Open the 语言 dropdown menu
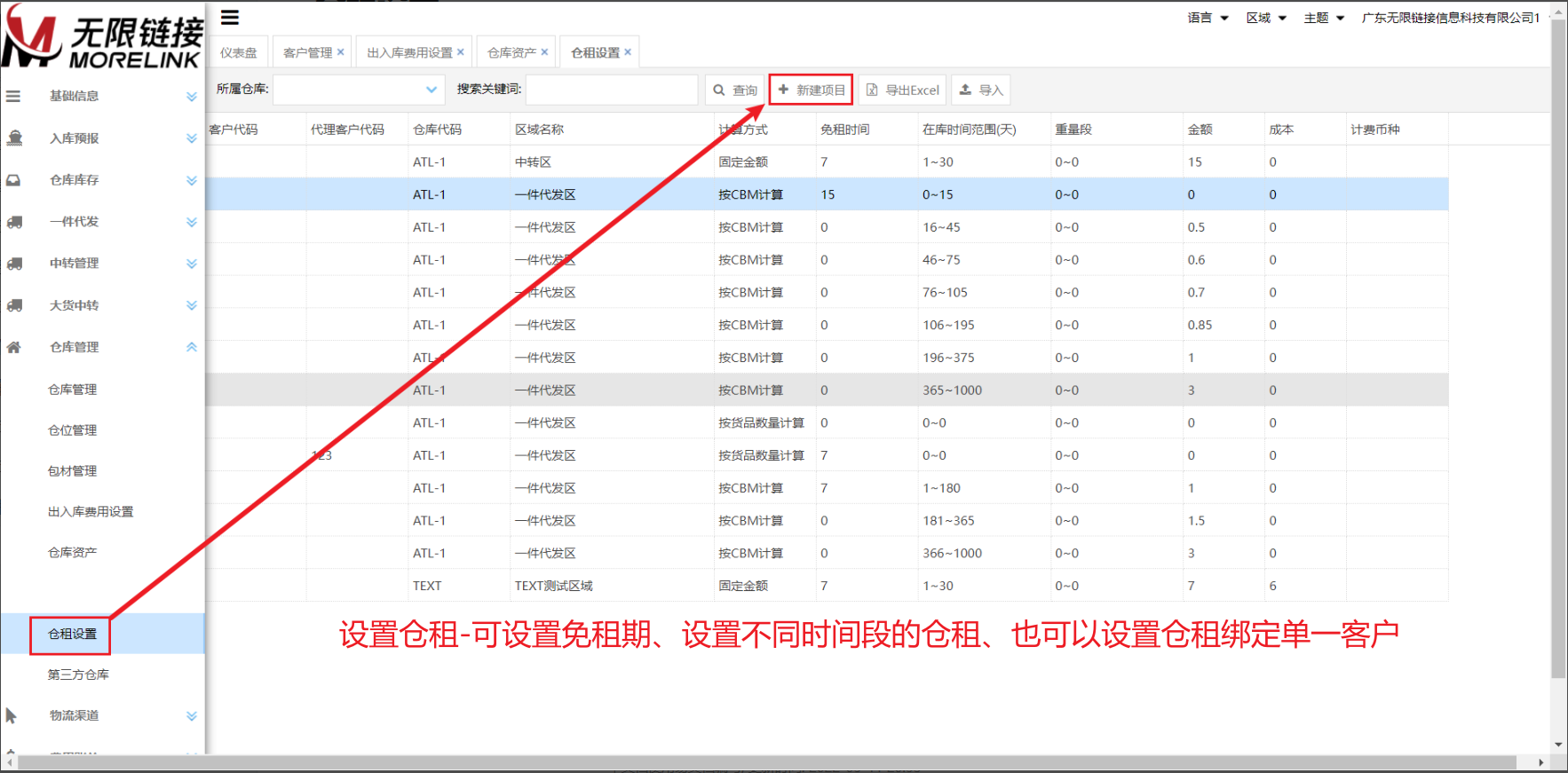This screenshot has width=1568, height=773. [1208, 18]
